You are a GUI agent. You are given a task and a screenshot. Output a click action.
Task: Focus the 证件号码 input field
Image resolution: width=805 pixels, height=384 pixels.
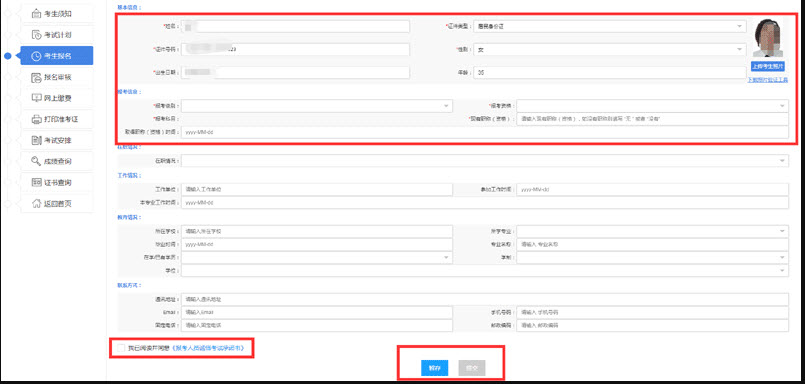click(x=295, y=49)
